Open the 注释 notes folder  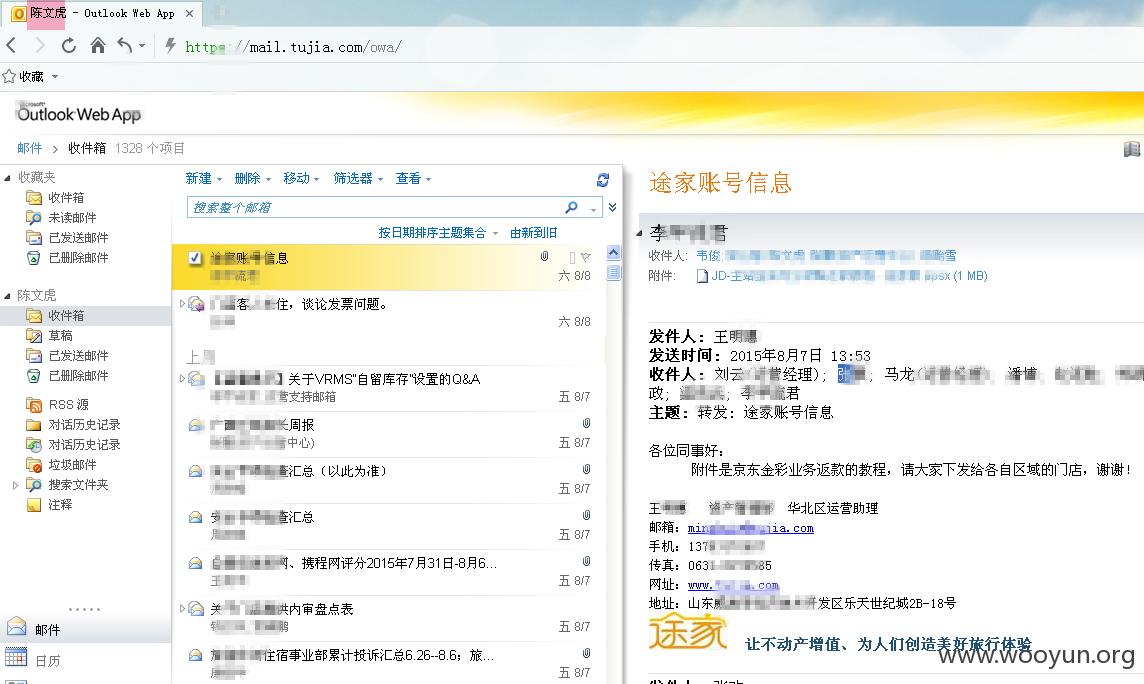(60, 505)
